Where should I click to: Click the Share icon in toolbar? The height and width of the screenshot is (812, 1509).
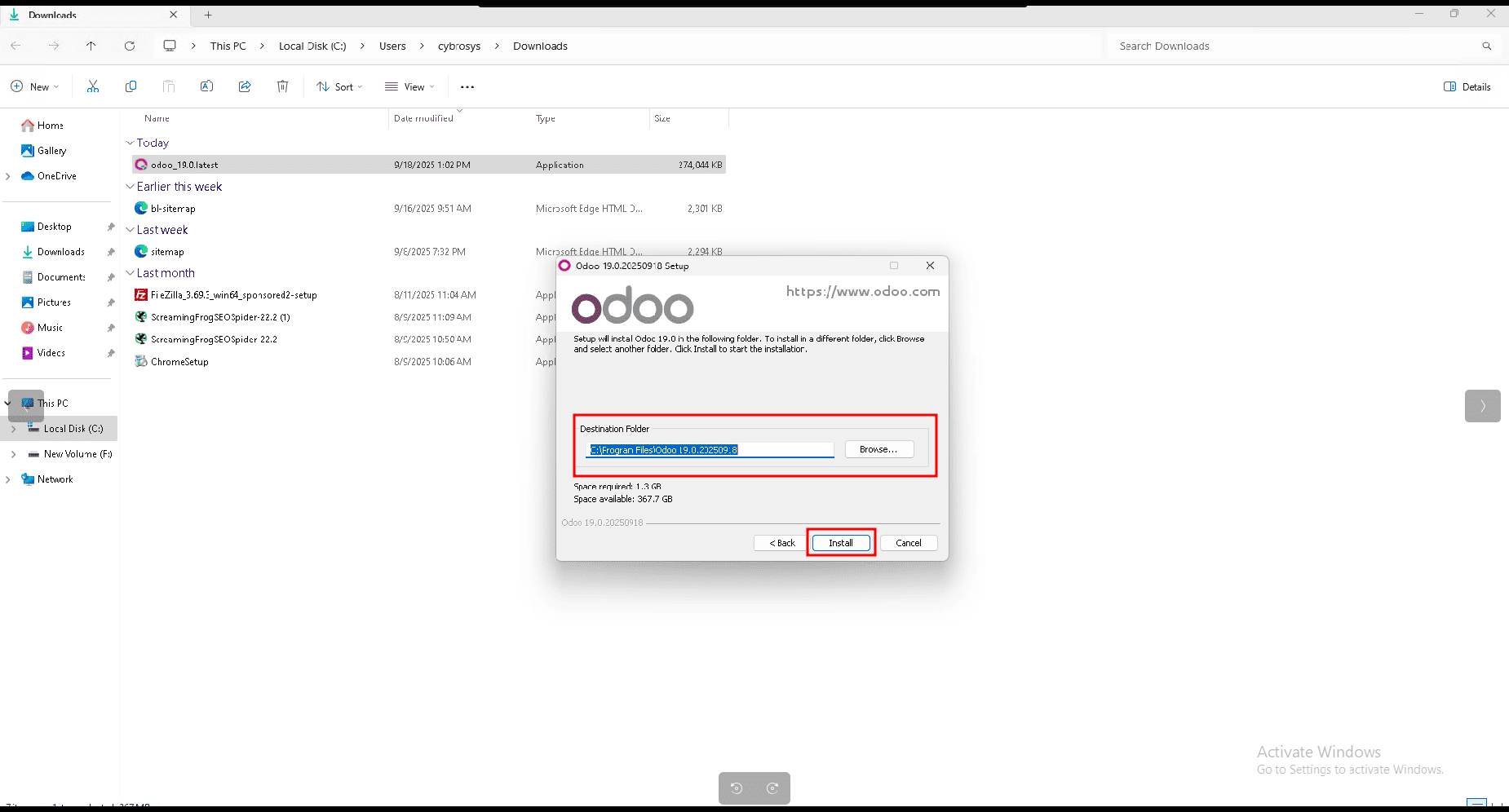click(245, 86)
